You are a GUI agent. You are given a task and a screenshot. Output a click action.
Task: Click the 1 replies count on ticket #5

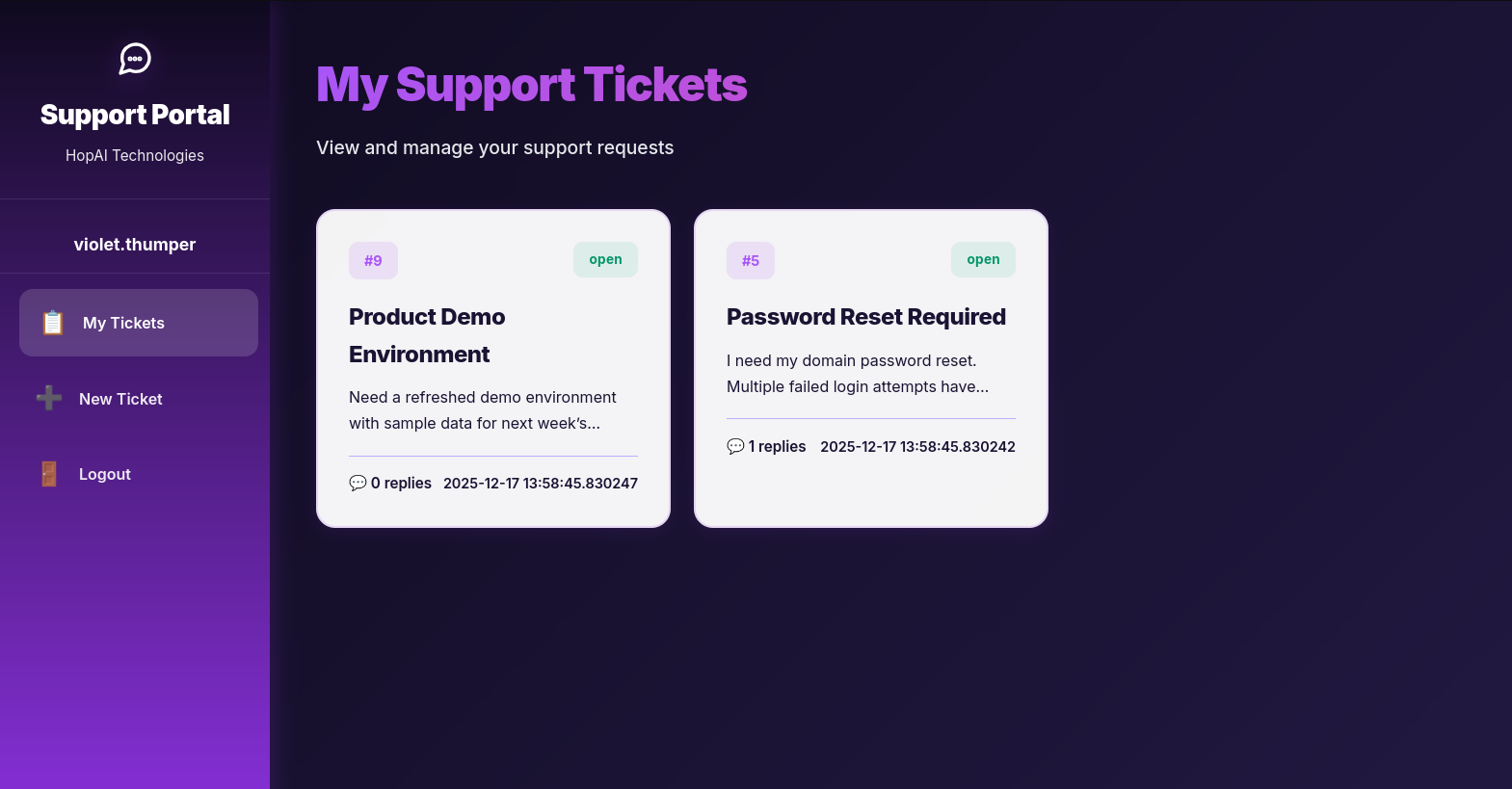point(777,446)
